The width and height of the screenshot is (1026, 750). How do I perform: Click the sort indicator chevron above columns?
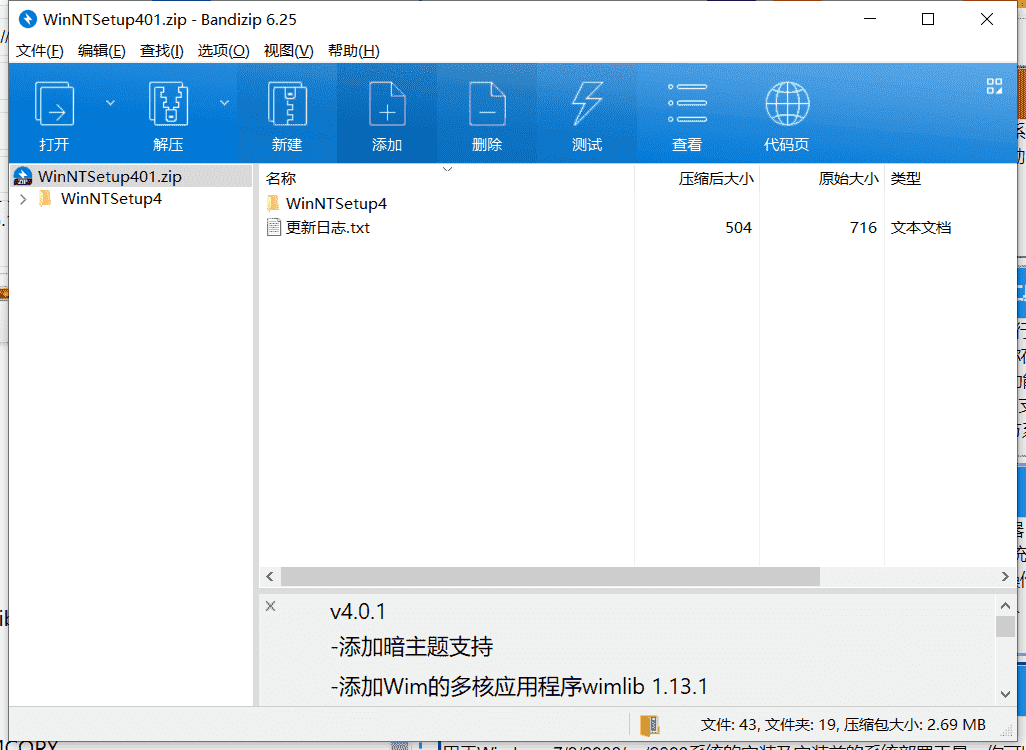(448, 169)
